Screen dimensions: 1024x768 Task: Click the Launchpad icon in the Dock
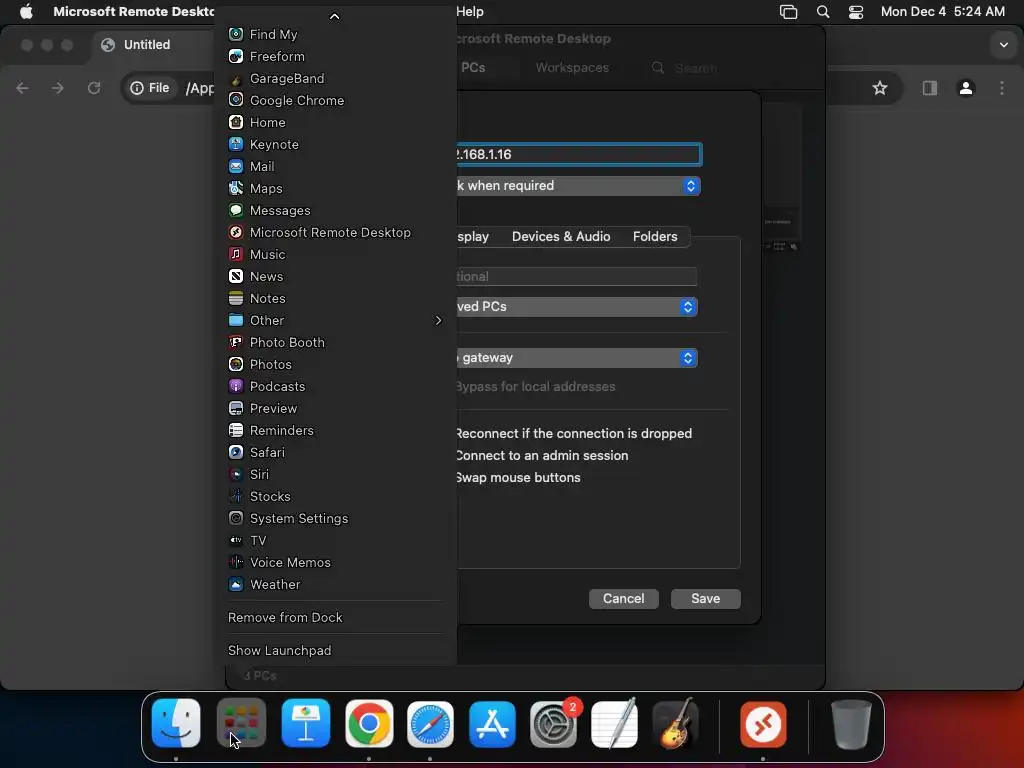pos(241,723)
